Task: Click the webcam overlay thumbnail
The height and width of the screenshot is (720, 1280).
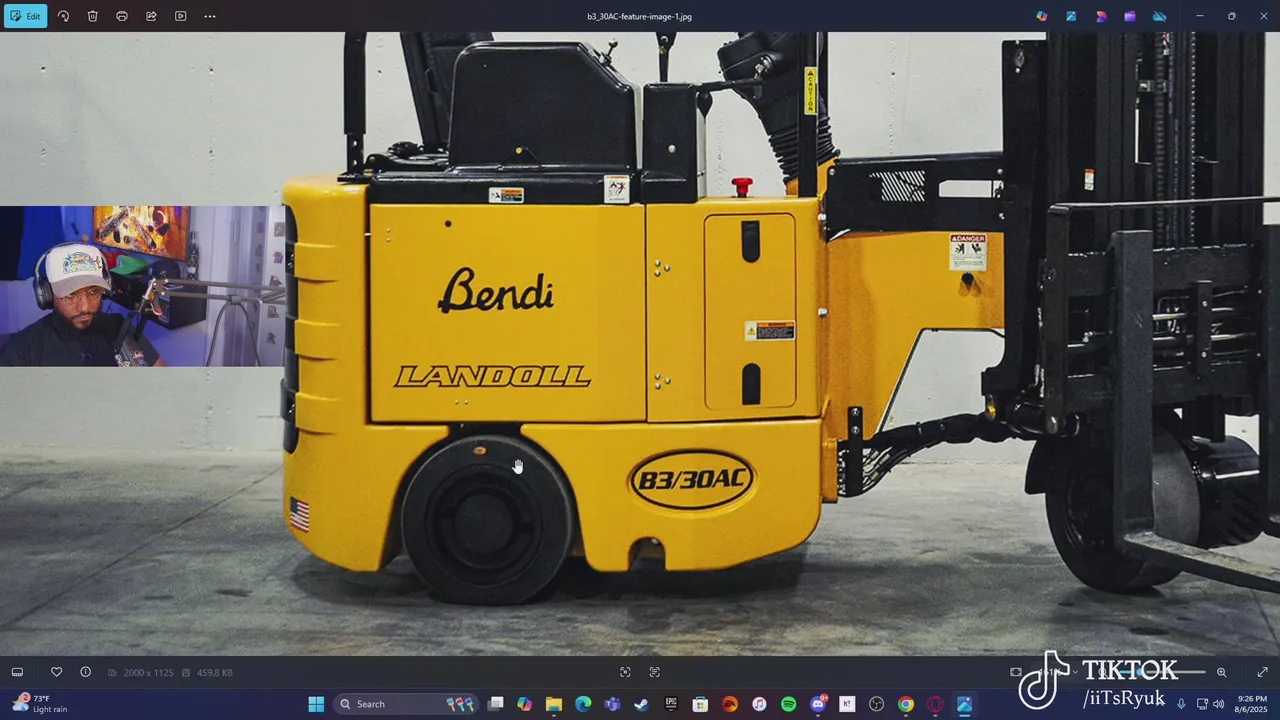Action: 142,286
